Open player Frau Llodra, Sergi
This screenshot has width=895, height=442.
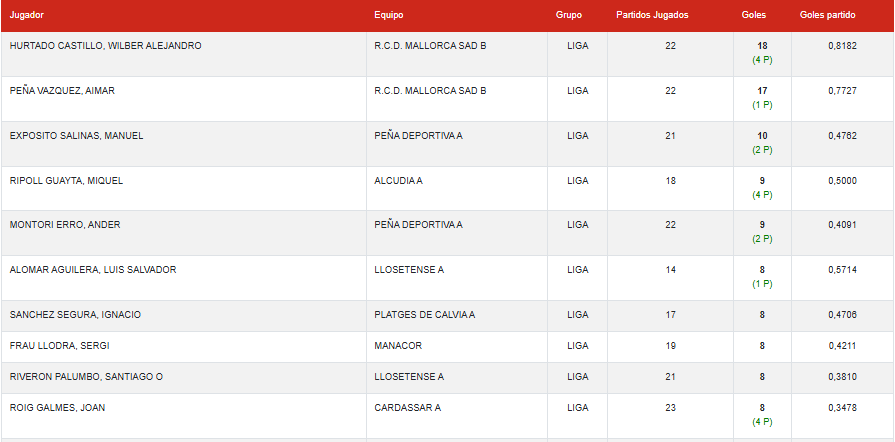(x=59, y=346)
